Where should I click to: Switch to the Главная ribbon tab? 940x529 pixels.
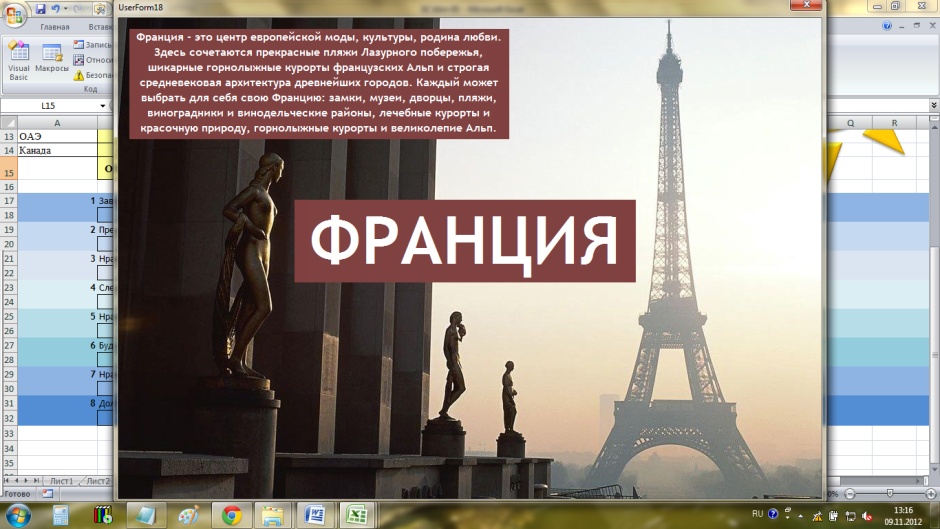point(55,27)
